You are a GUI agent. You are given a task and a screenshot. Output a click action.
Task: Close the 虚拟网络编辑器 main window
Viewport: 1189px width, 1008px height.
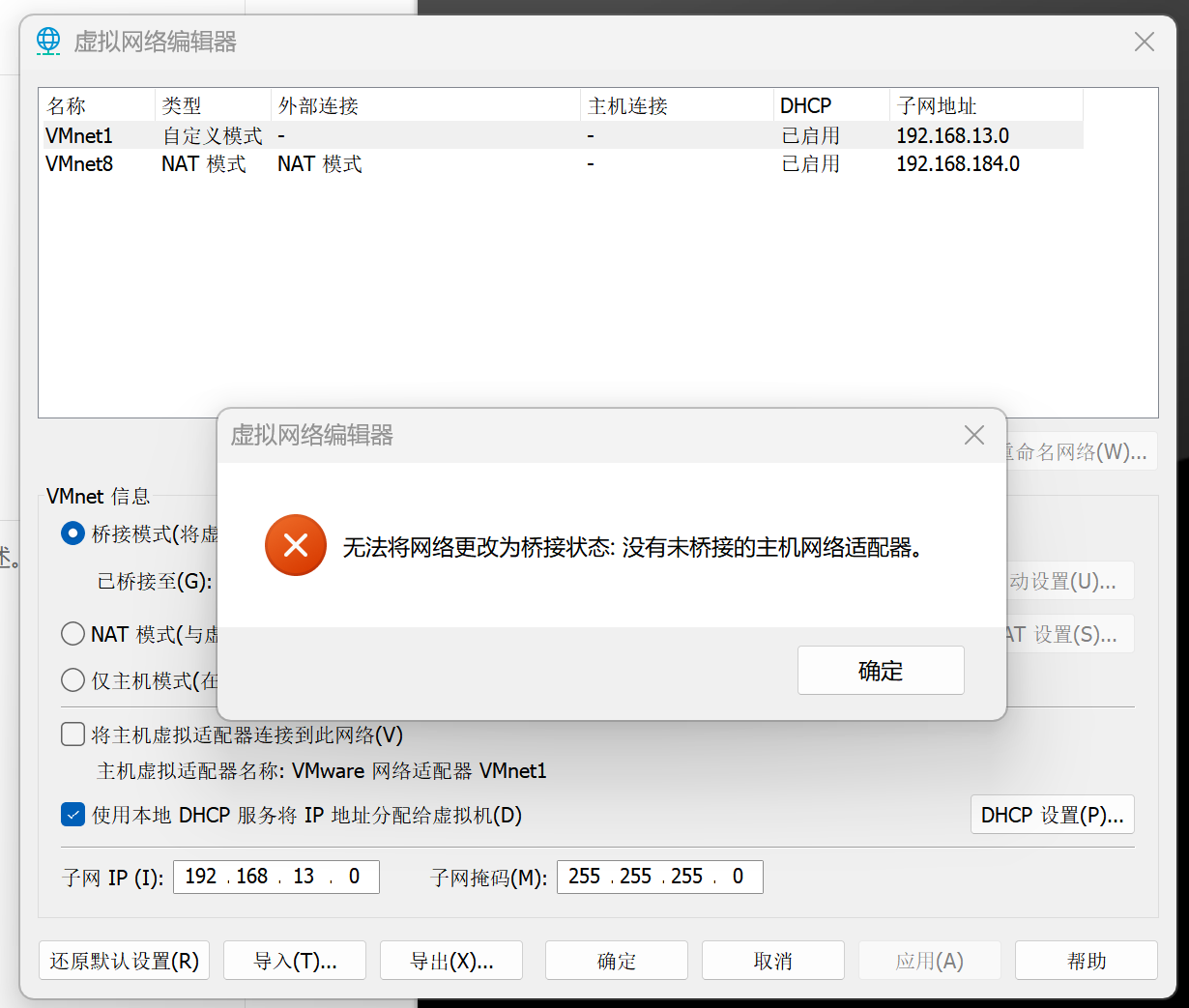point(1145,42)
